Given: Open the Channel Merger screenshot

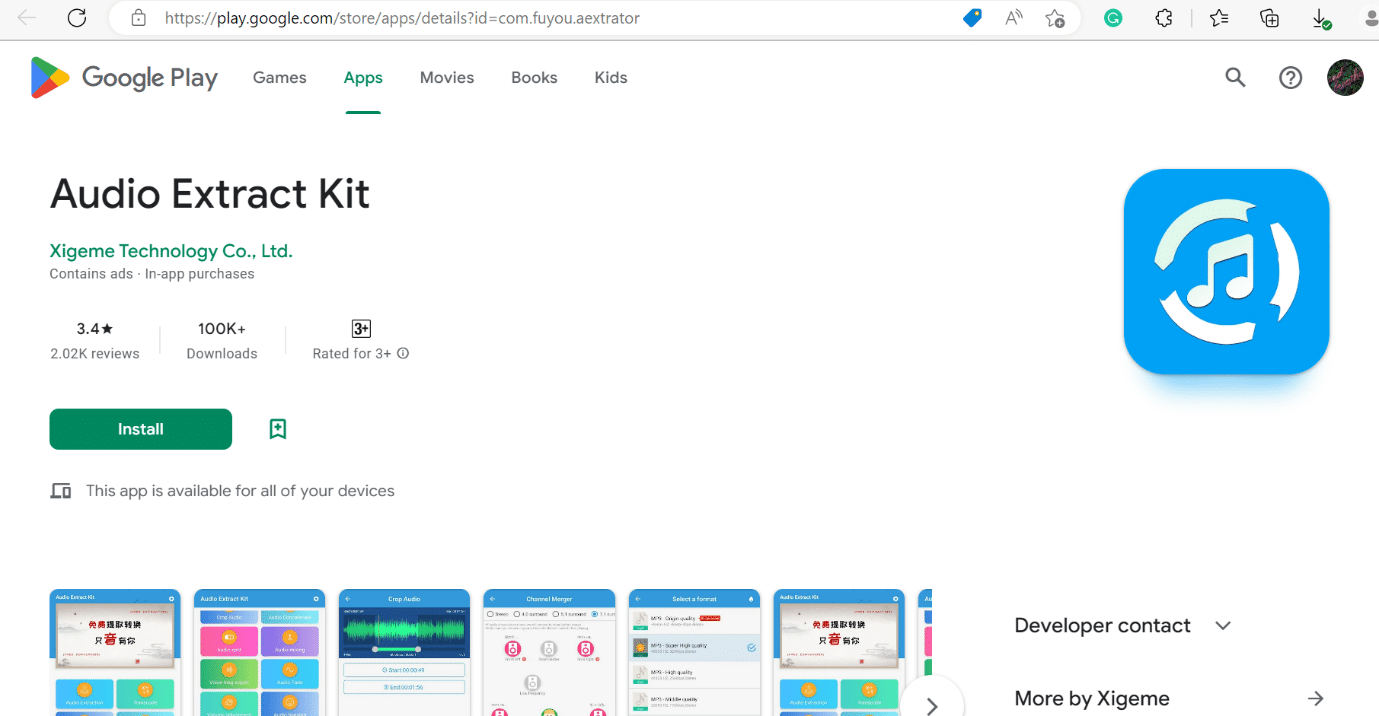Looking at the screenshot, I should (x=549, y=652).
